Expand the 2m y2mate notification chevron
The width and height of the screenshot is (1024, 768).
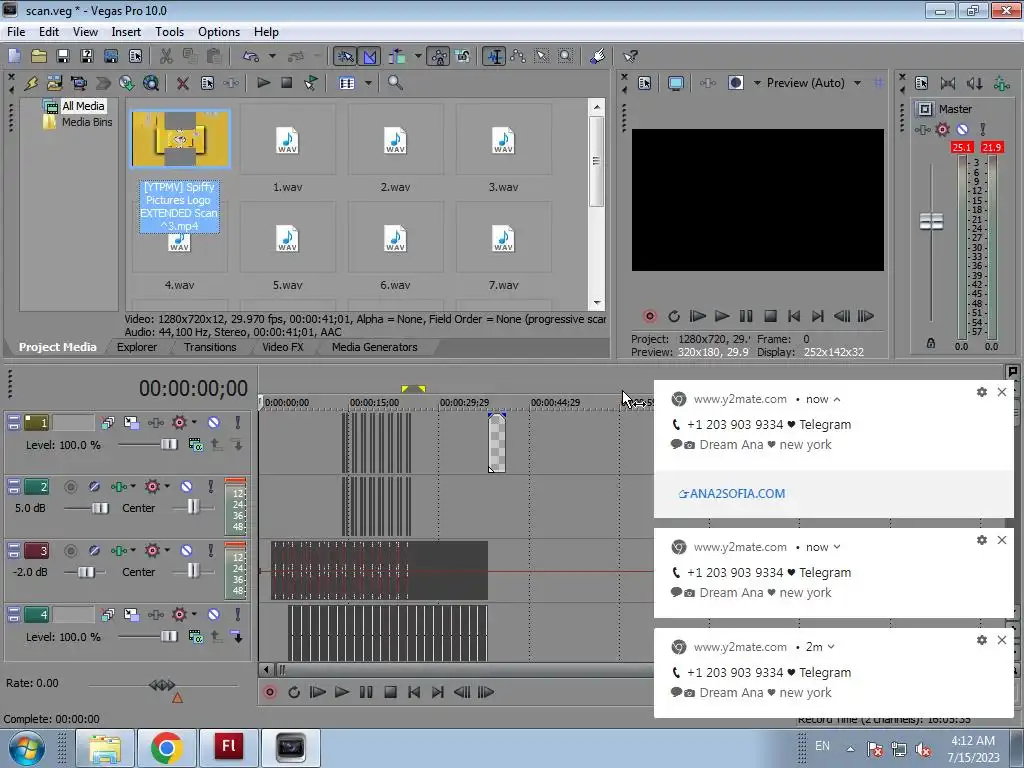tap(831, 647)
